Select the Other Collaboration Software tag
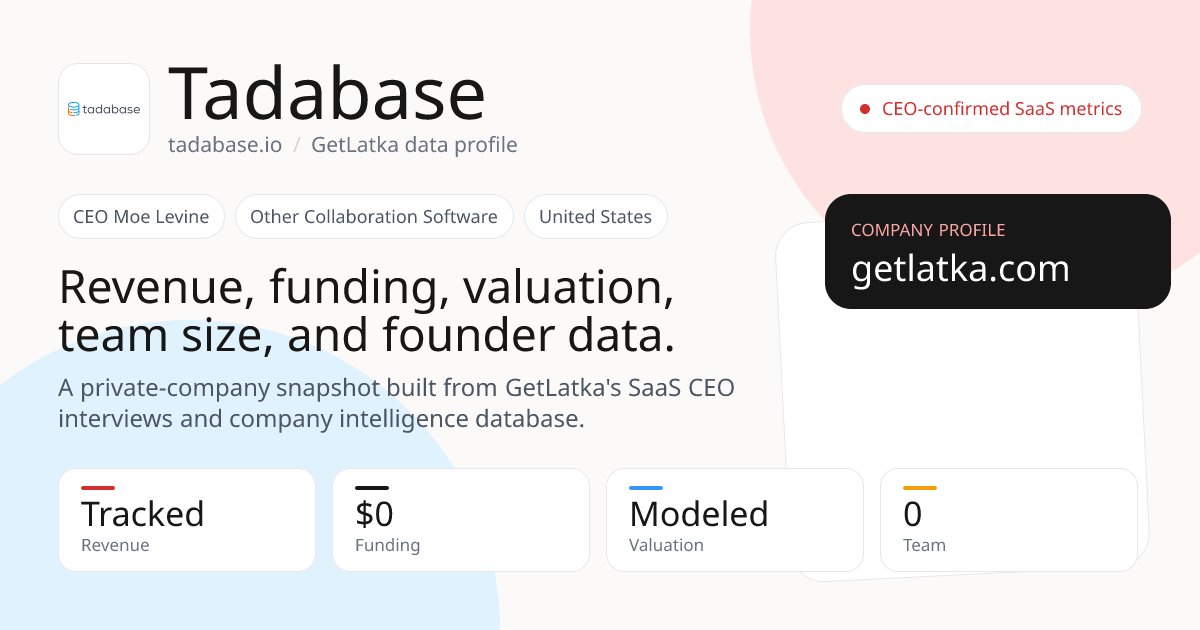Viewport: 1200px width, 630px height. point(374,217)
